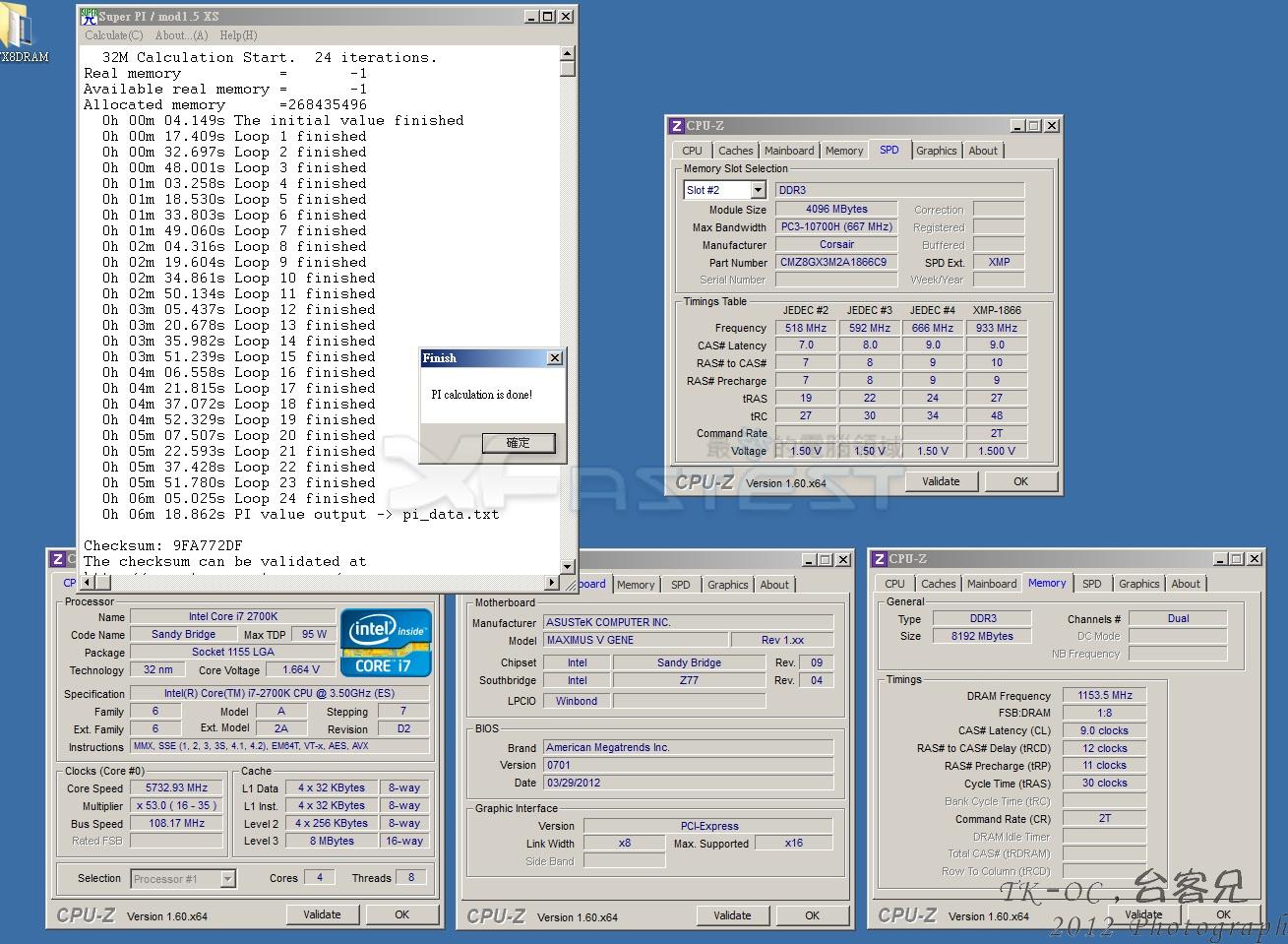Switch to Caches tab in Memory window

click(939, 584)
